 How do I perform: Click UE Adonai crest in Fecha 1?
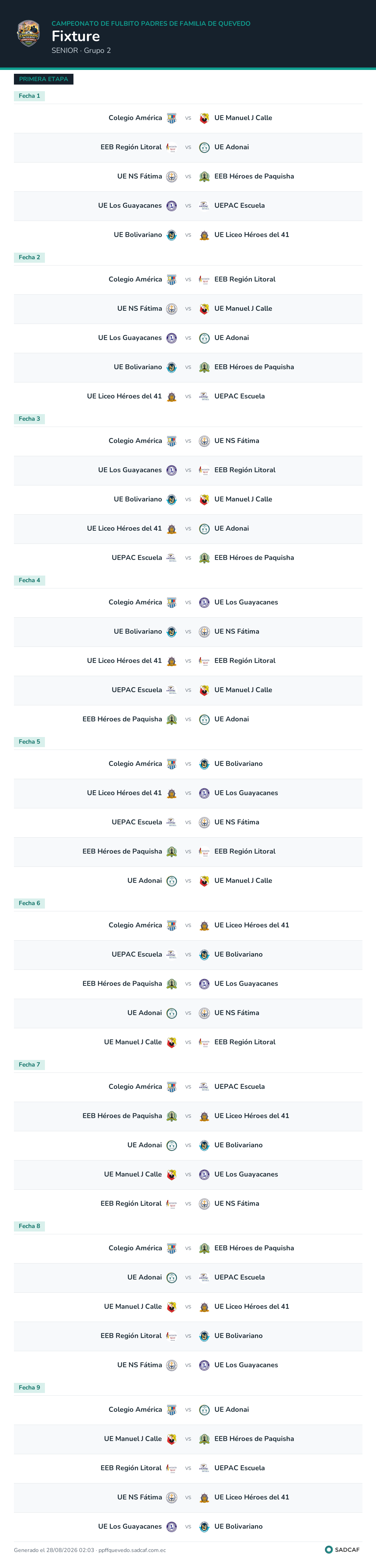click(x=204, y=147)
